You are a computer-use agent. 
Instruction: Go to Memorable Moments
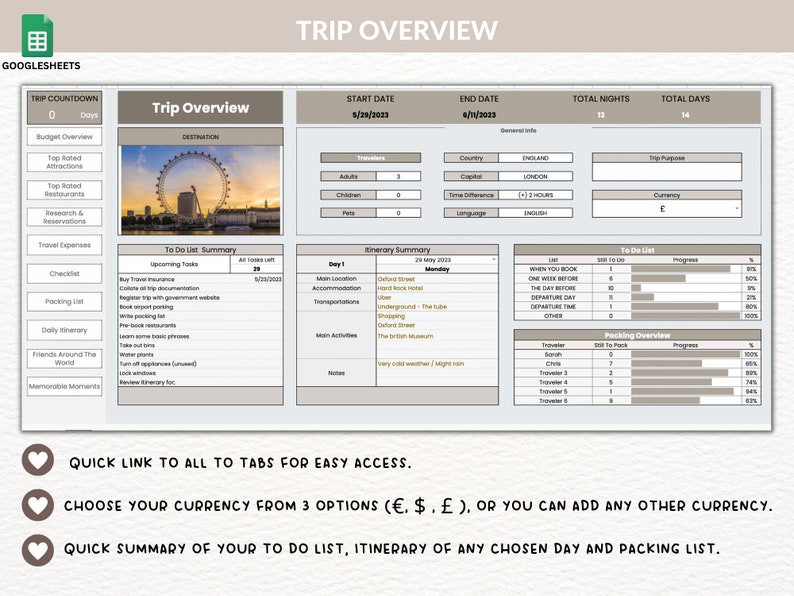click(64, 386)
